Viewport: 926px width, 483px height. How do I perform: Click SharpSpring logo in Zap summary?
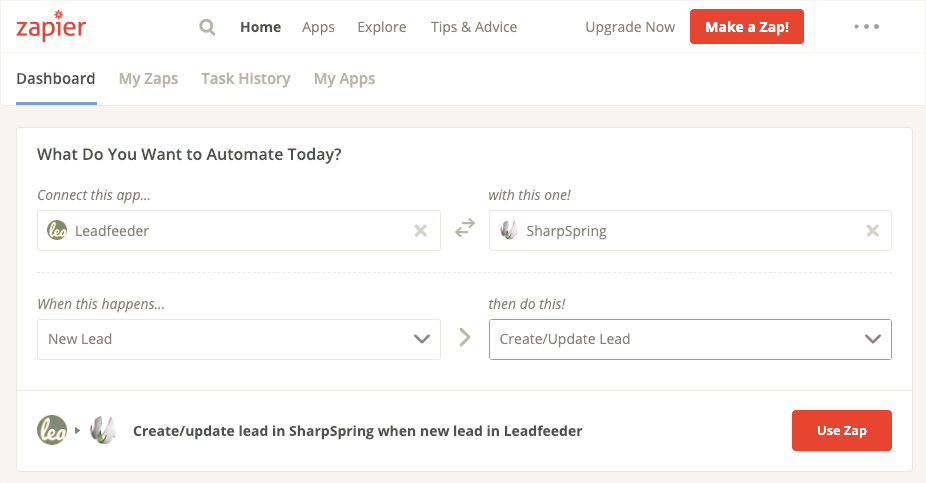coord(103,430)
